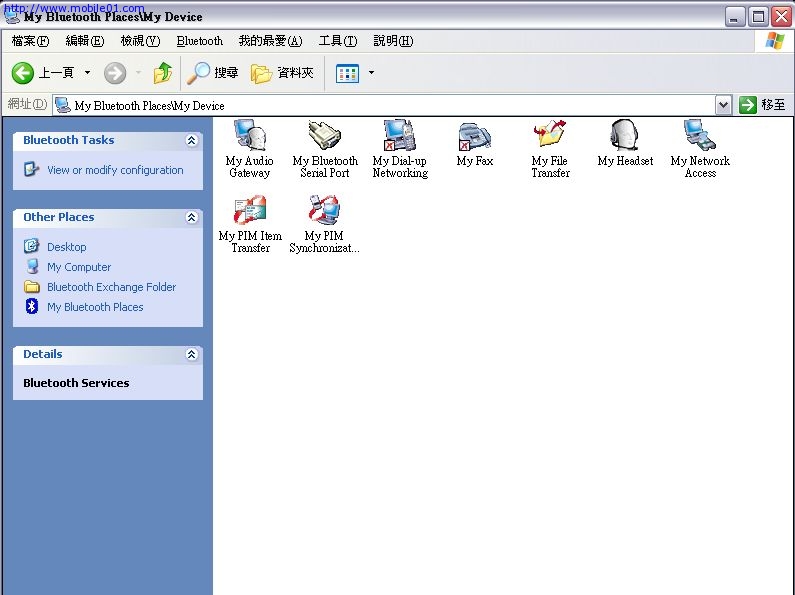Collapse the Other Places panel
The height and width of the screenshot is (595, 795).
click(192, 217)
